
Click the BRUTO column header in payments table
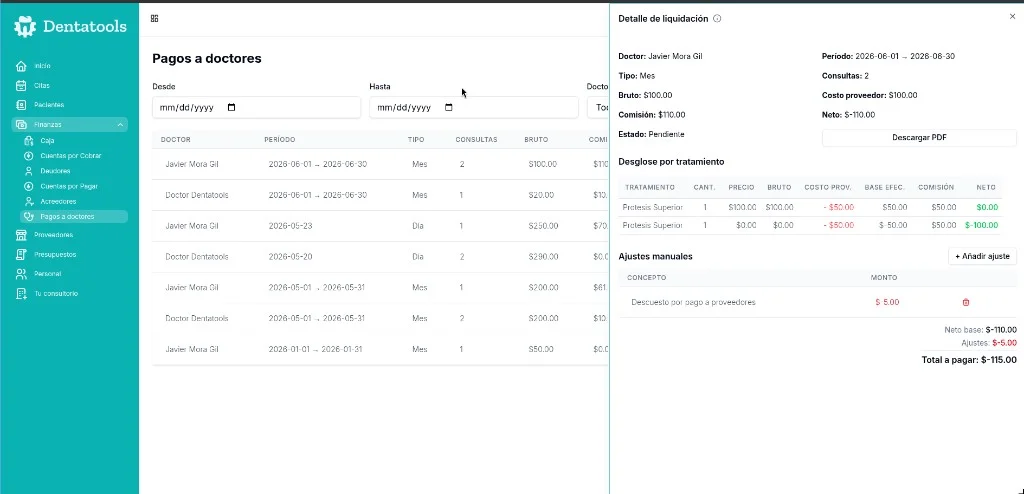click(x=536, y=140)
